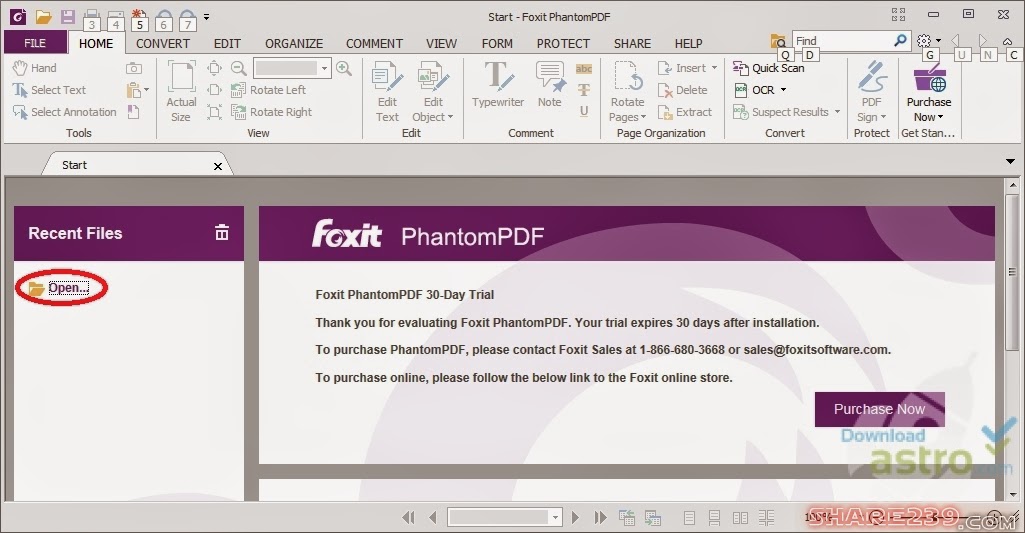Switch to the ORGANIZE ribbon tab

click(294, 43)
